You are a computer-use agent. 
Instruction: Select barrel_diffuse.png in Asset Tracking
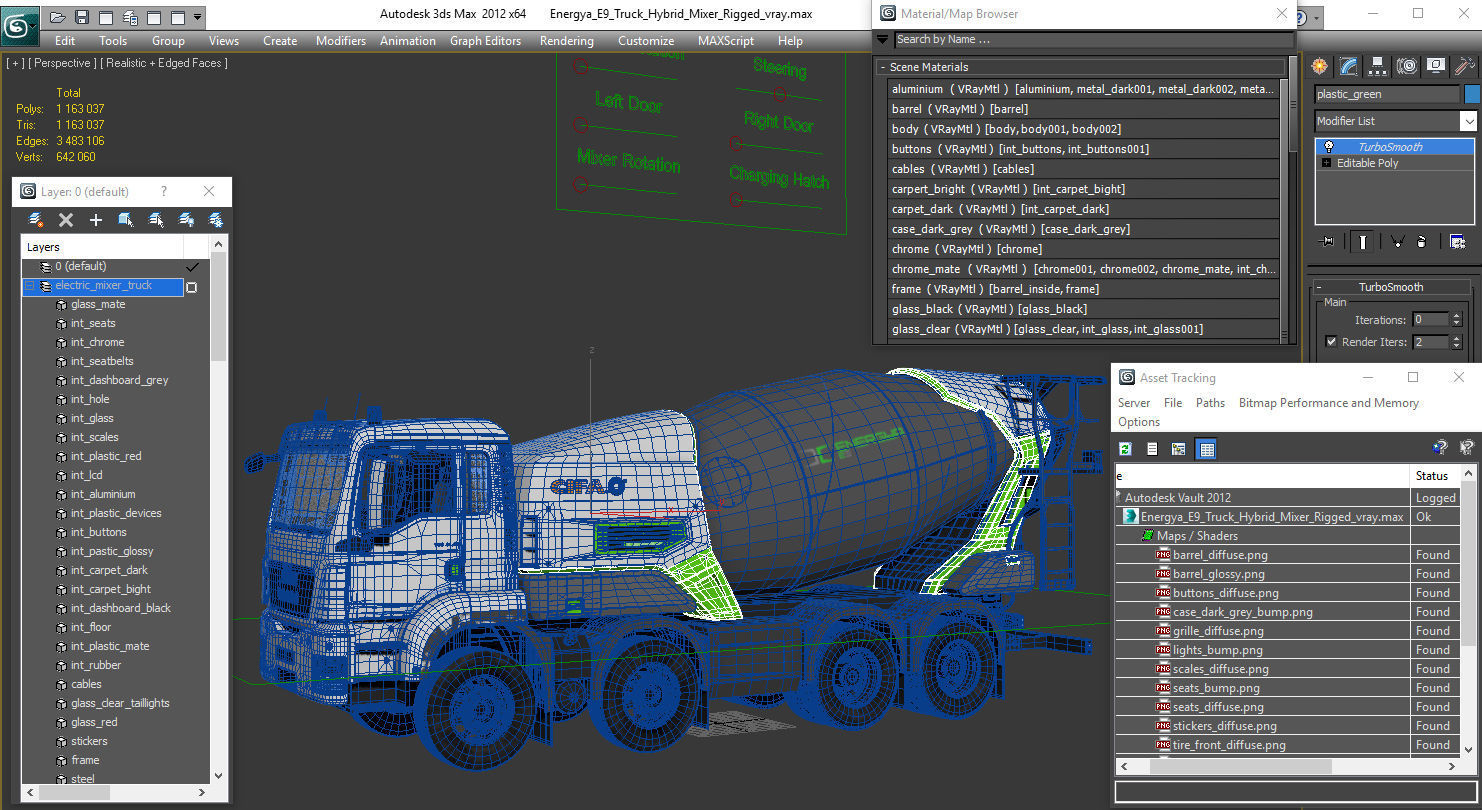1220,555
